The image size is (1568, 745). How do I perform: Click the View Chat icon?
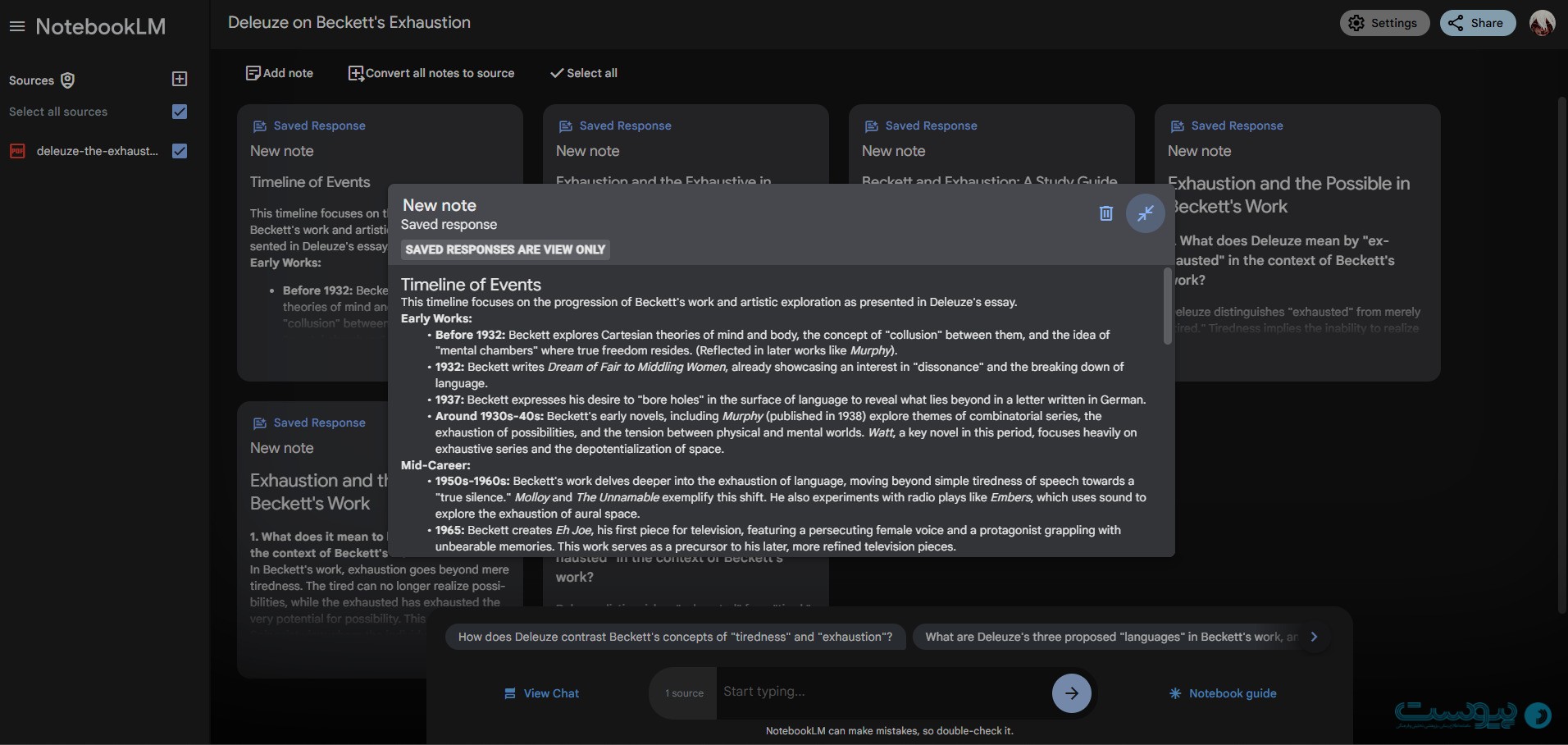tap(510, 693)
